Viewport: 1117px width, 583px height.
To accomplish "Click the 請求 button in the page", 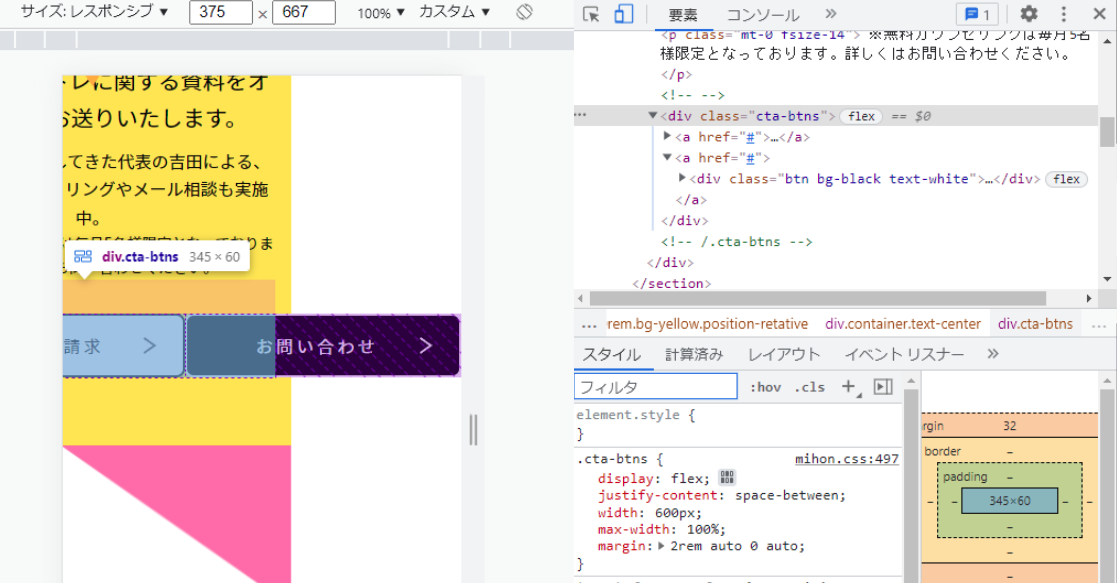I will point(123,346).
